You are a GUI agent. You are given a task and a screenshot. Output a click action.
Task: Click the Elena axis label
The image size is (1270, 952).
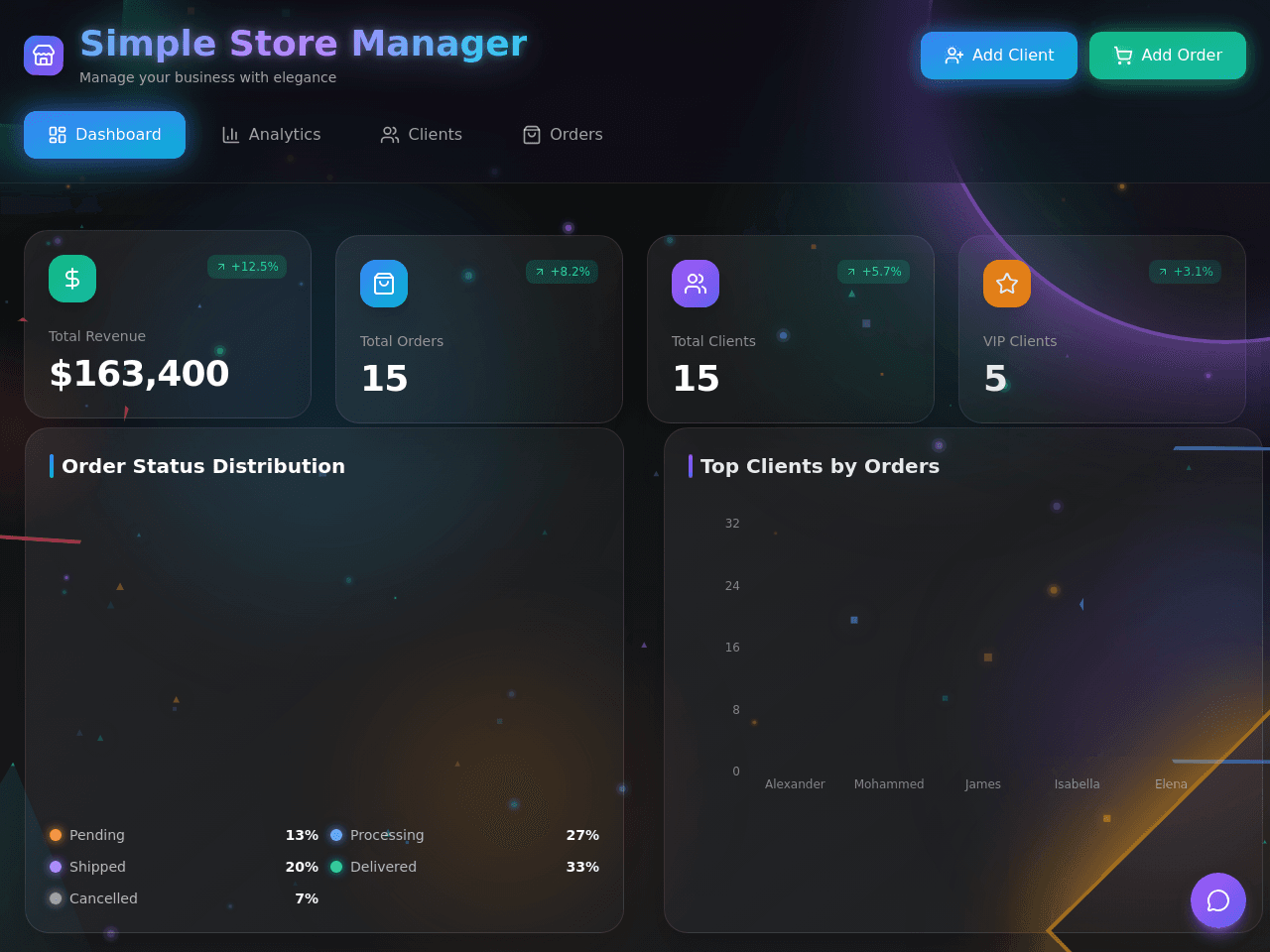[1171, 784]
